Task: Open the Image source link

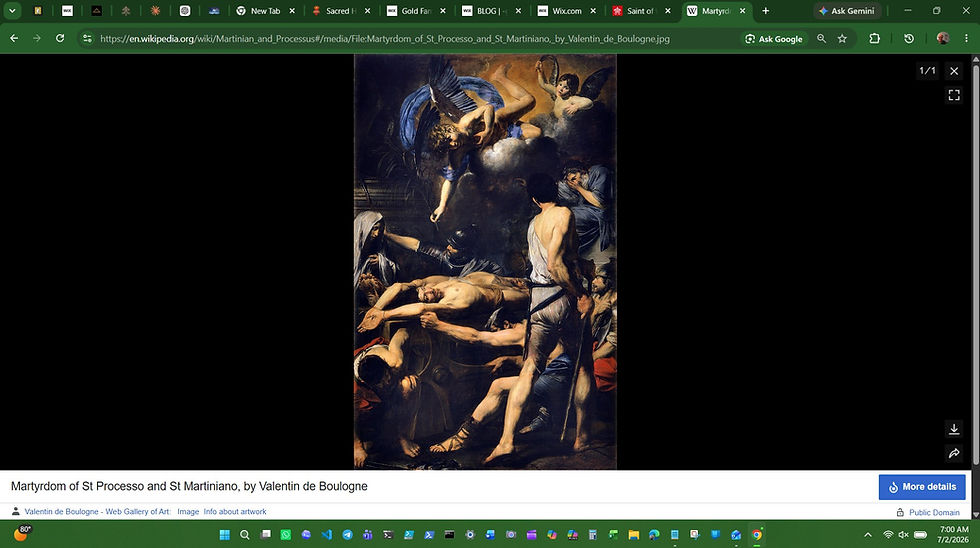Action: click(x=188, y=511)
